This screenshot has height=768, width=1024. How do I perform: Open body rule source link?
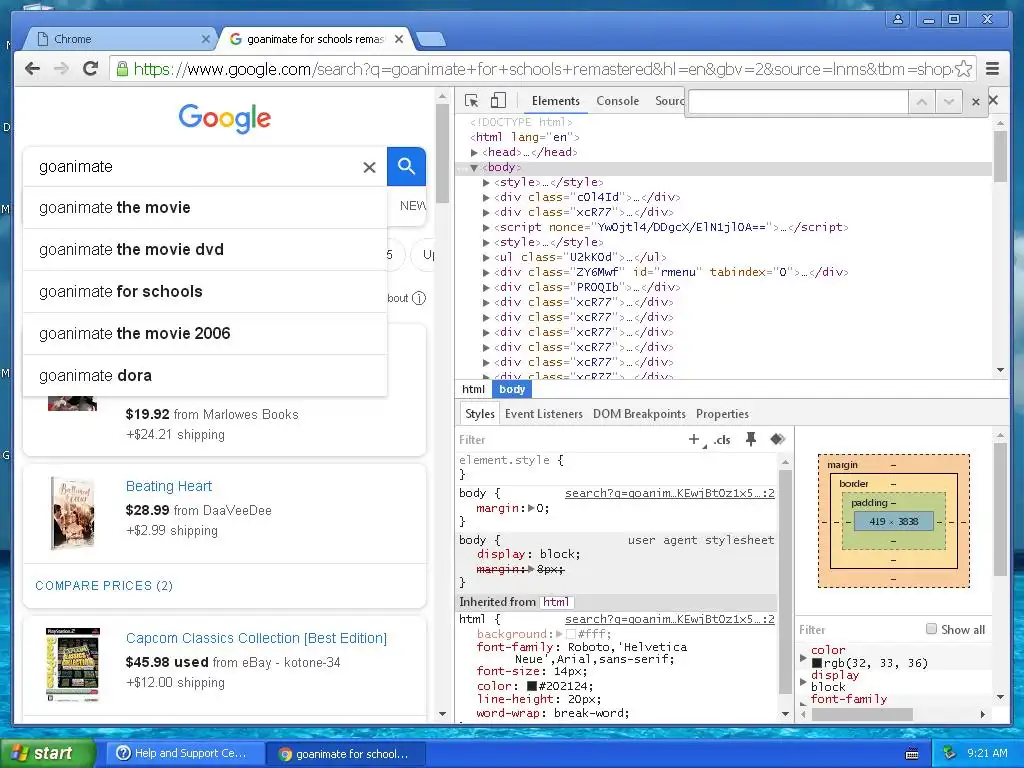coord(669,493)
